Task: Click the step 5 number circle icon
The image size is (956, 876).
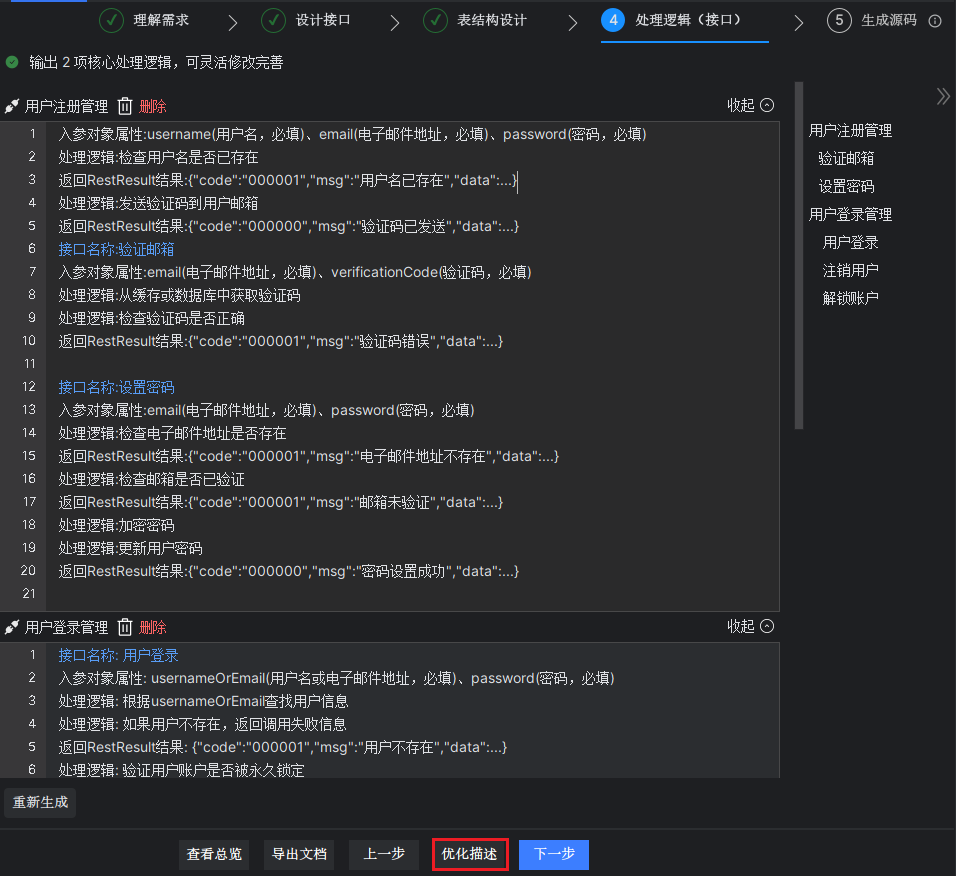Action: point(839,20)
